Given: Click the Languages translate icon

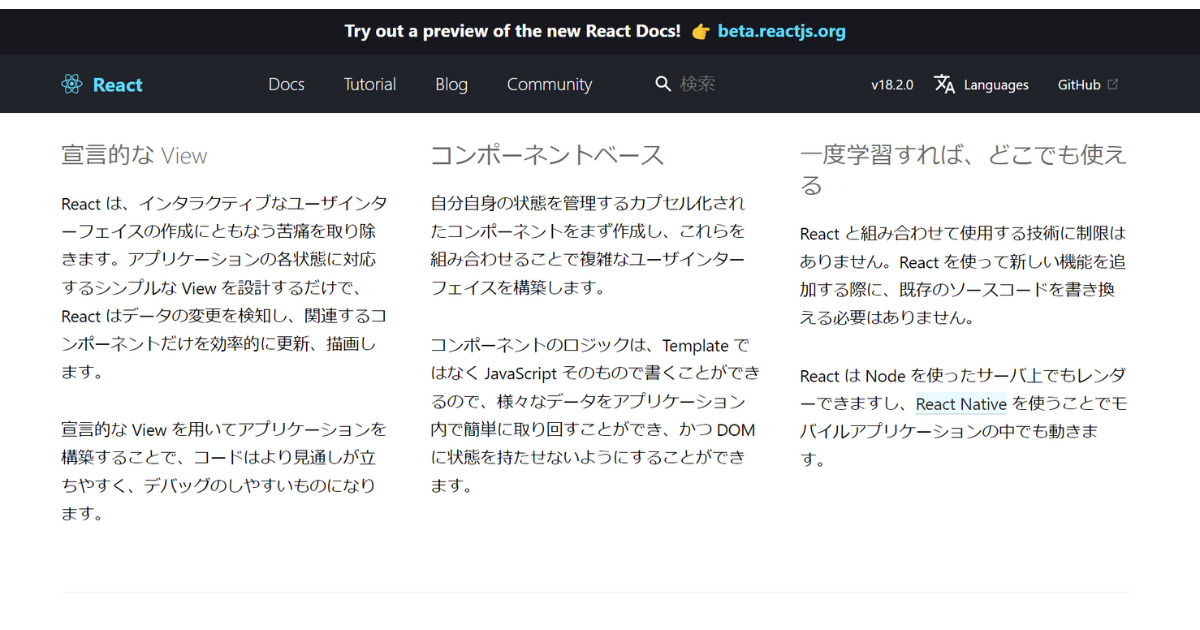Looking at the screenshot, I should [944, 85].
